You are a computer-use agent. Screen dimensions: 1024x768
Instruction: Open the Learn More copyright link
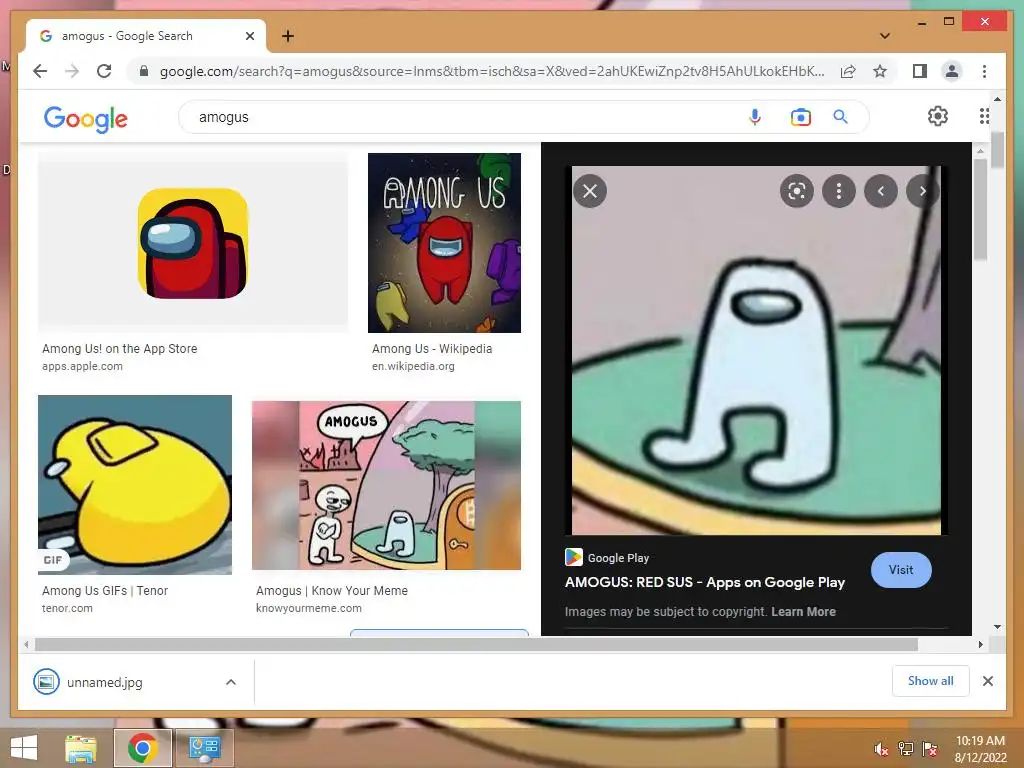(x=803, y=612)
